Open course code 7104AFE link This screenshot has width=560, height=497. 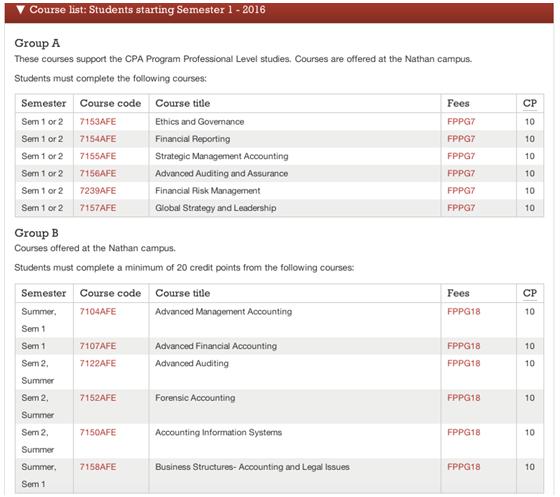[x=98, y=312]
